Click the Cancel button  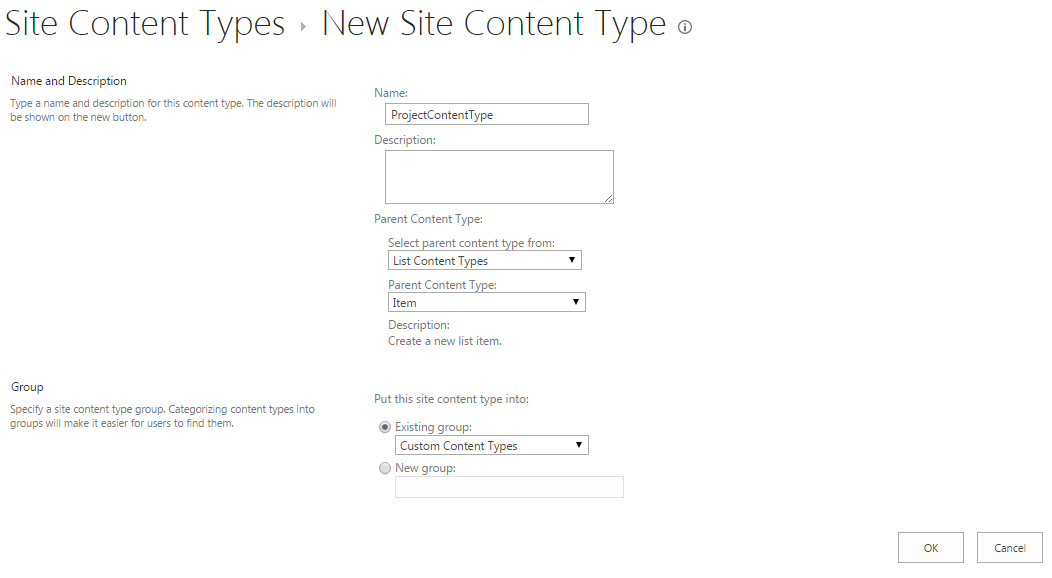coord(1010,548)
